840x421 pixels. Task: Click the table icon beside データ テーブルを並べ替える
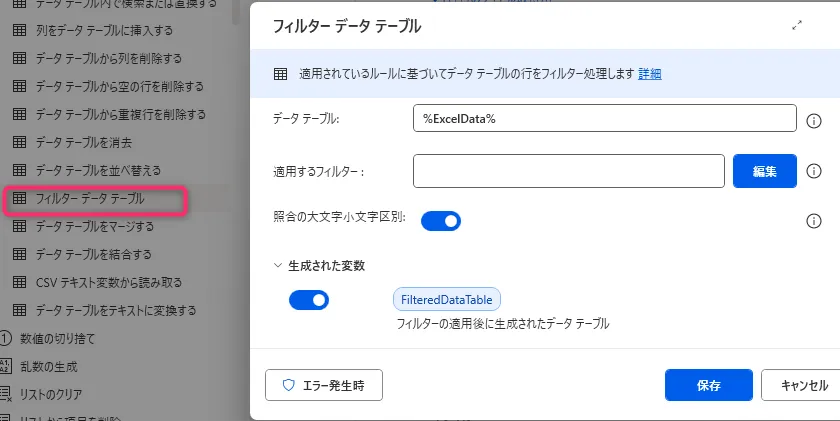(18, 171)
